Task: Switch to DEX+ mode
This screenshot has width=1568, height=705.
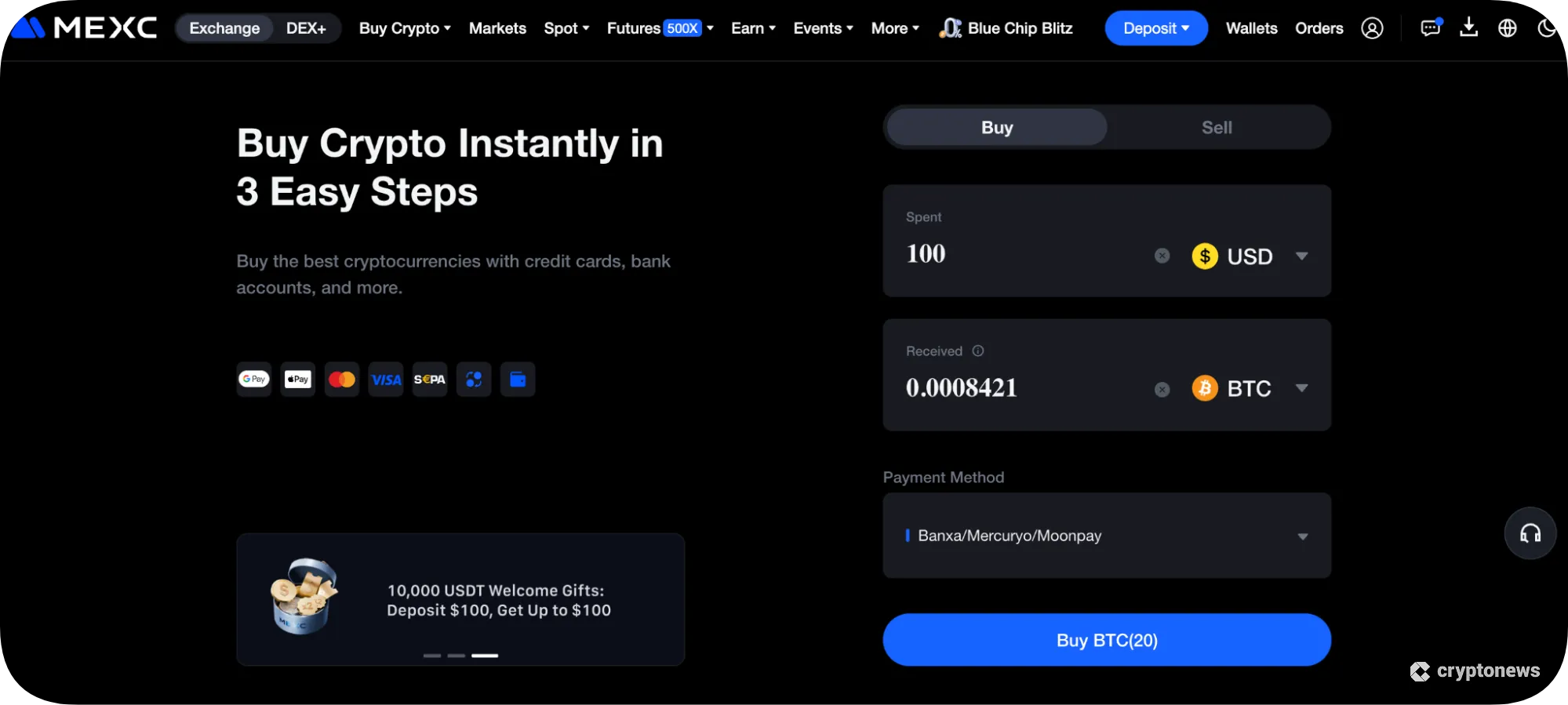Action: [307, 27]
